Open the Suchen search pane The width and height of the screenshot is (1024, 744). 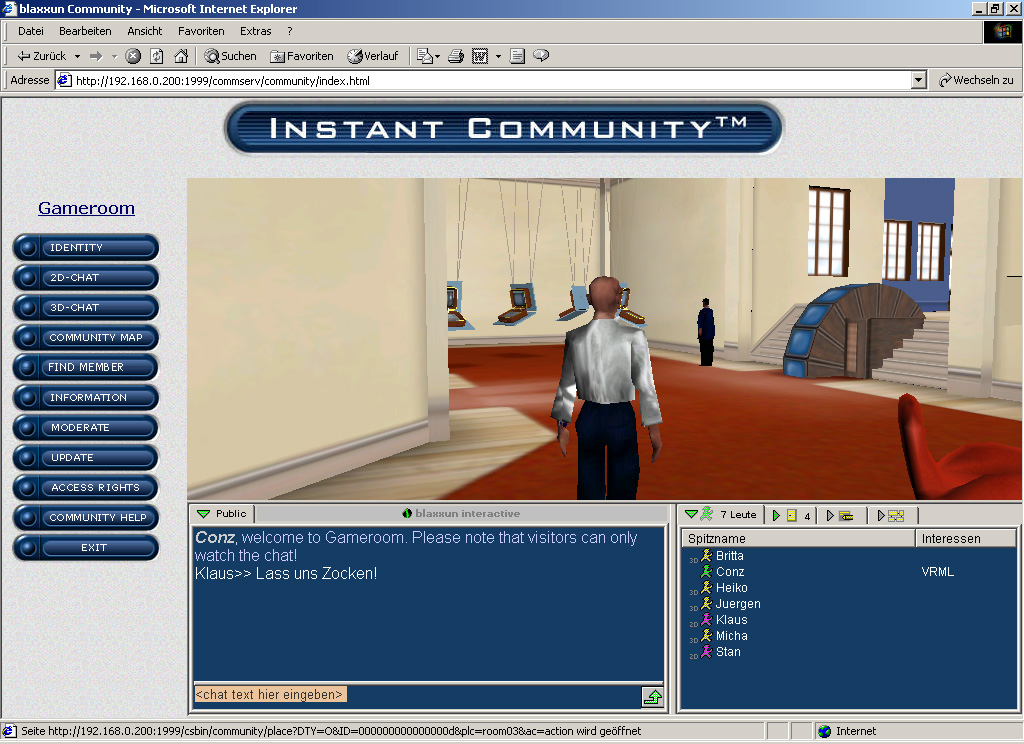[x=231, y=56]
